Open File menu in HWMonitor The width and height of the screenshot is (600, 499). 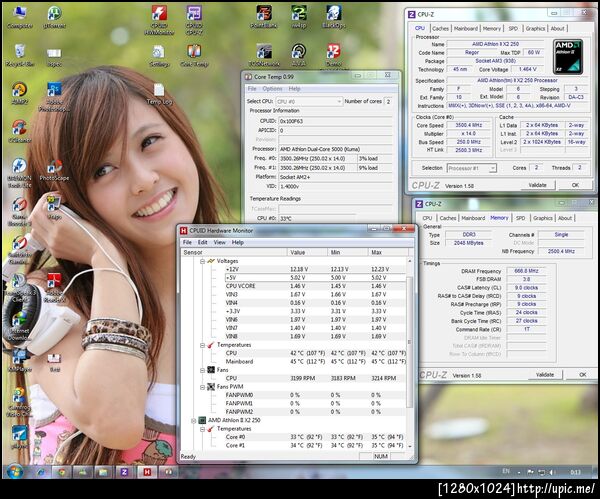tap(187, 242)
